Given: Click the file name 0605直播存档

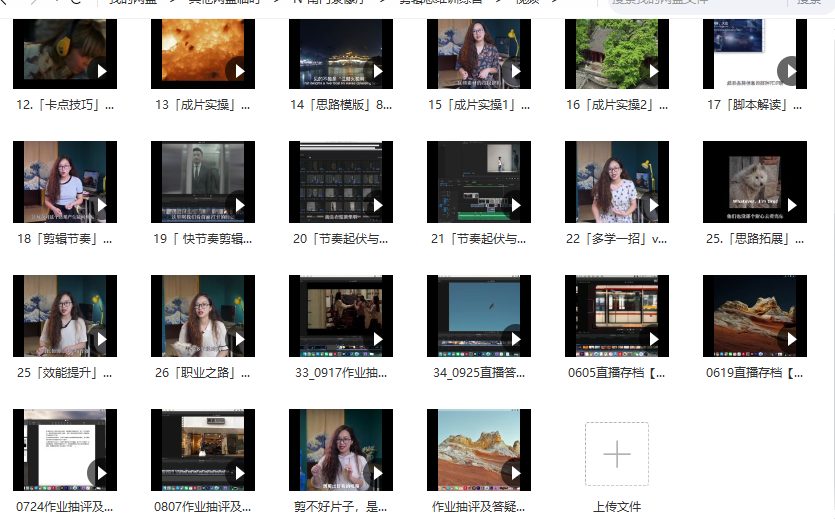Looking at the screenshot, I should (617, 373).
